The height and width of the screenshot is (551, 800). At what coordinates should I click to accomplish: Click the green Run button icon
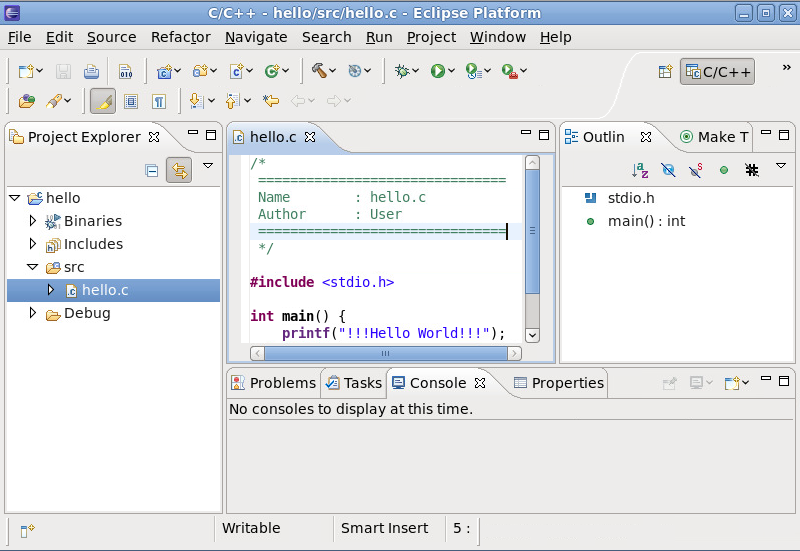coord(437,71)
